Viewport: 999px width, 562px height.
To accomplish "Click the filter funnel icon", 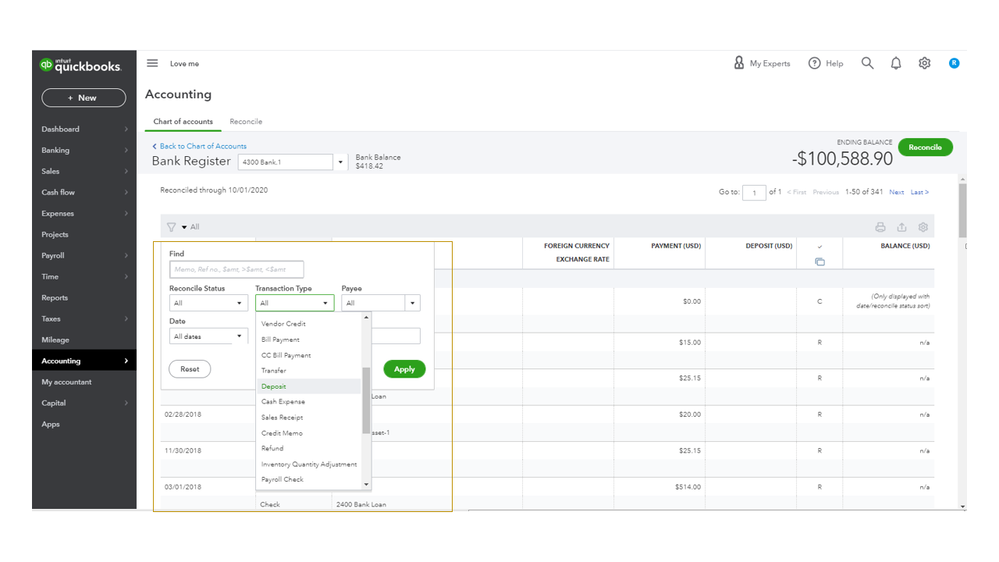I will (x=171, y=227).
